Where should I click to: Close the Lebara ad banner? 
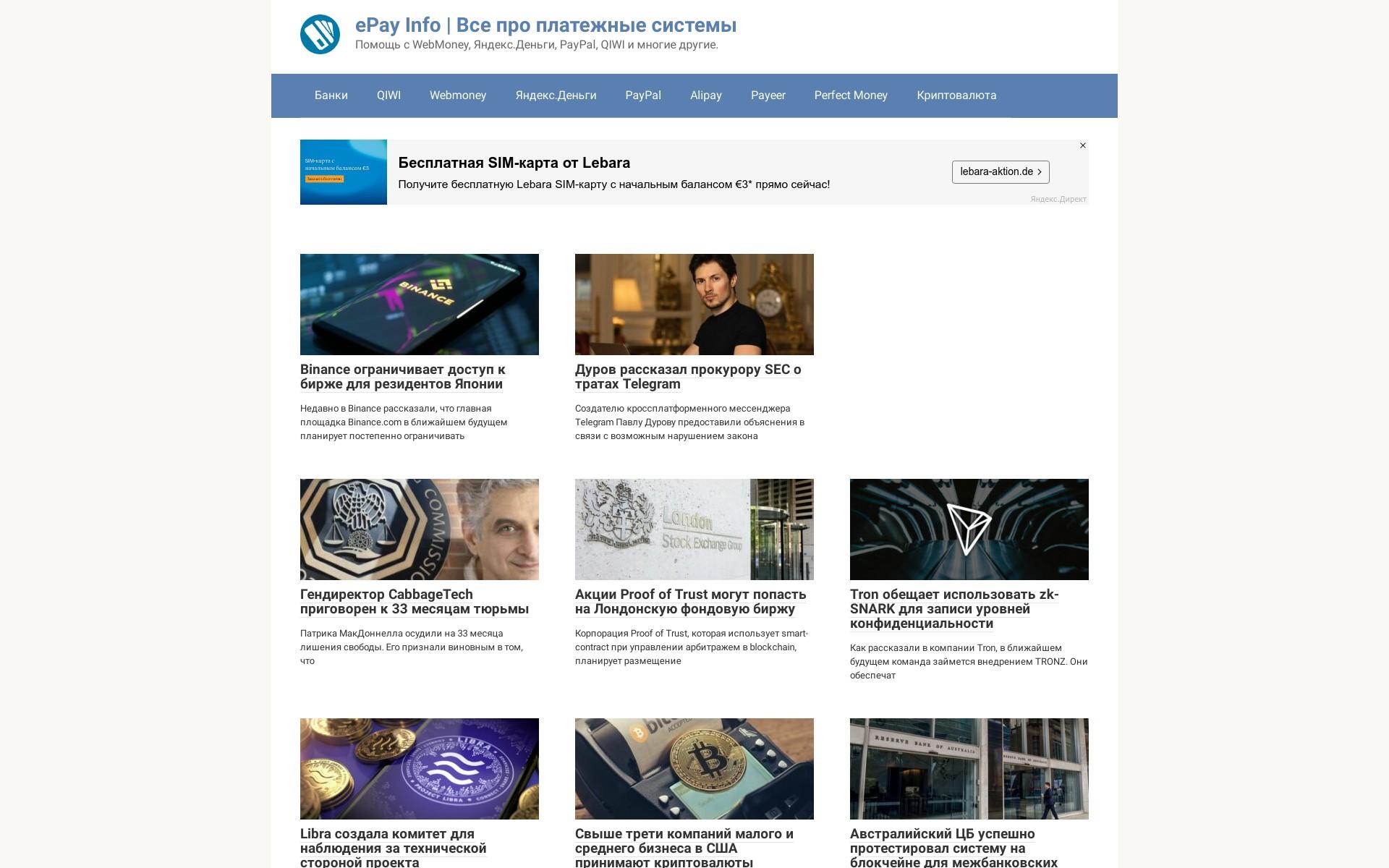pos(1083,145)
